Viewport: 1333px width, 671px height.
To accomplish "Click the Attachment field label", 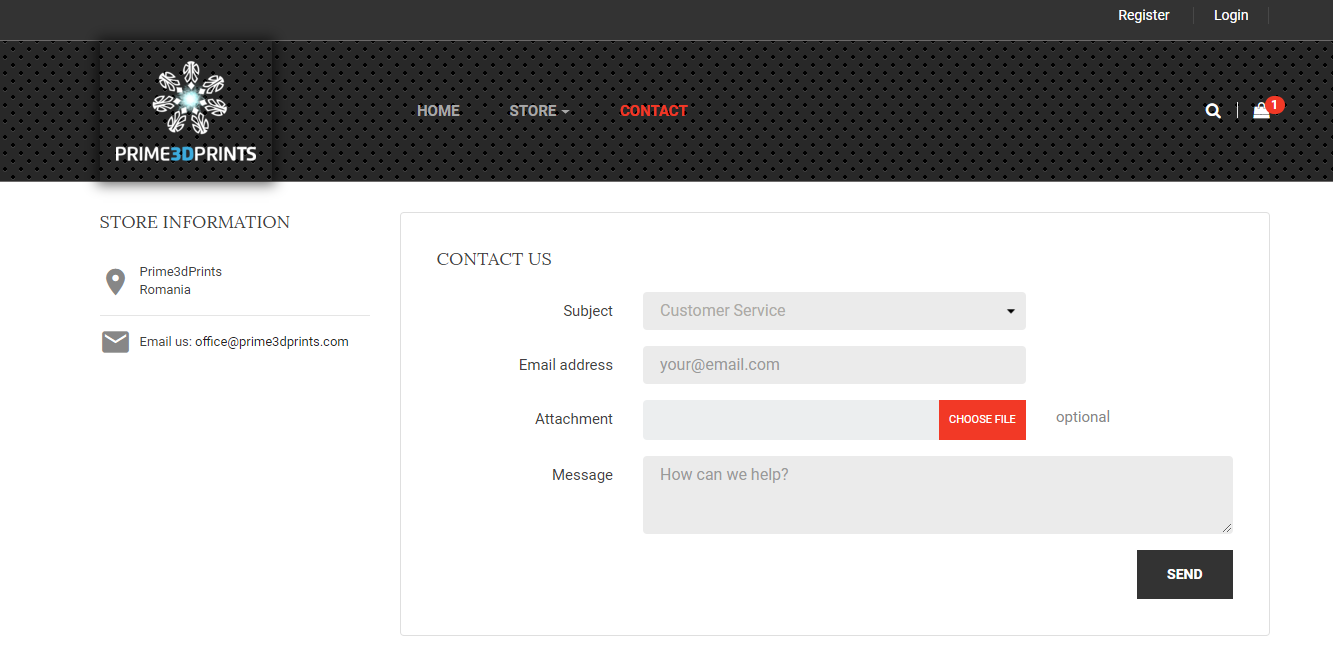I will (x=574, y=419).
